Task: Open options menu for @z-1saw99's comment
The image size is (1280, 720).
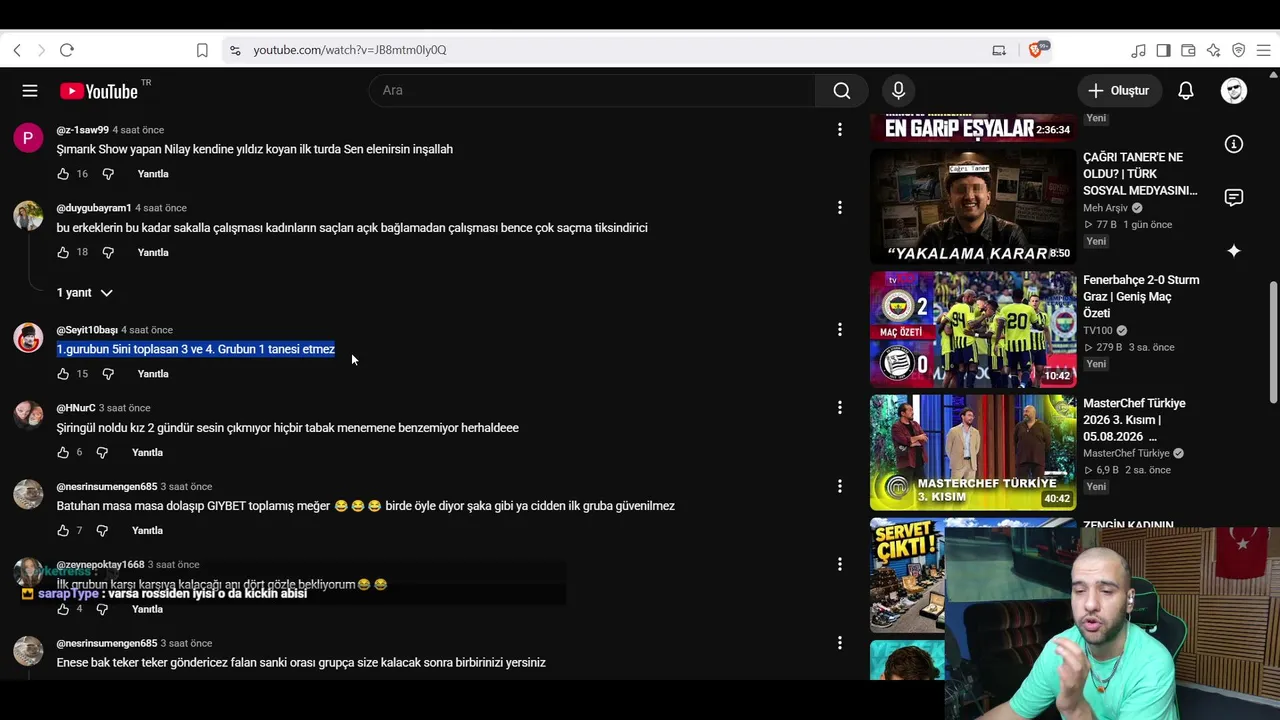Action: 840,129
